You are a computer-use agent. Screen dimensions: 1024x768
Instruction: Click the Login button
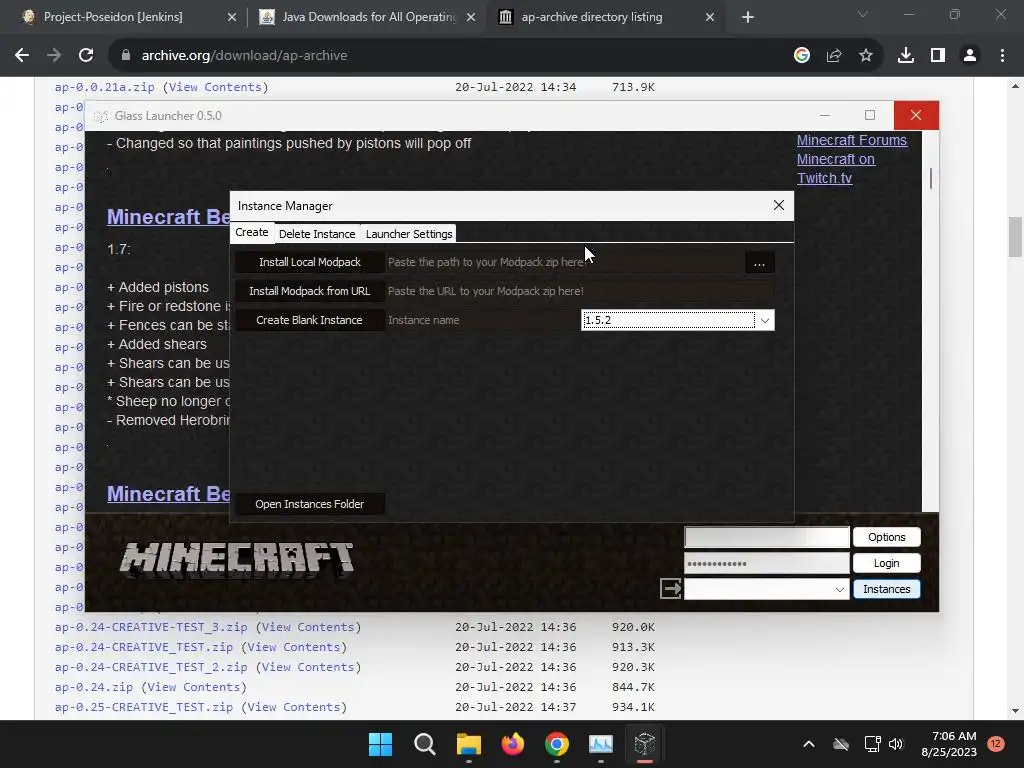click(886, 563)
